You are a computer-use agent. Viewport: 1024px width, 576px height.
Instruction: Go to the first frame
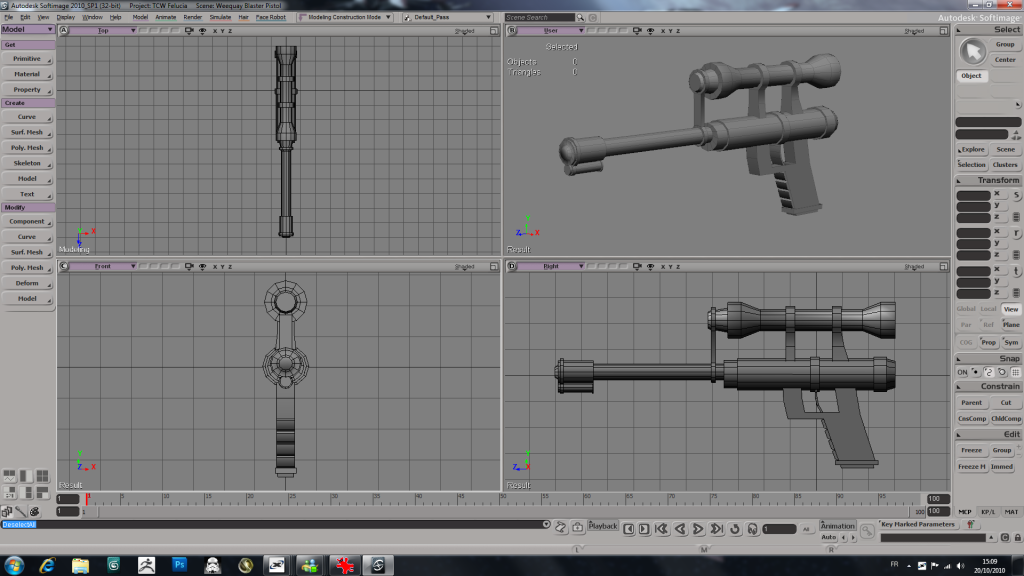click(x=661, y=529)
